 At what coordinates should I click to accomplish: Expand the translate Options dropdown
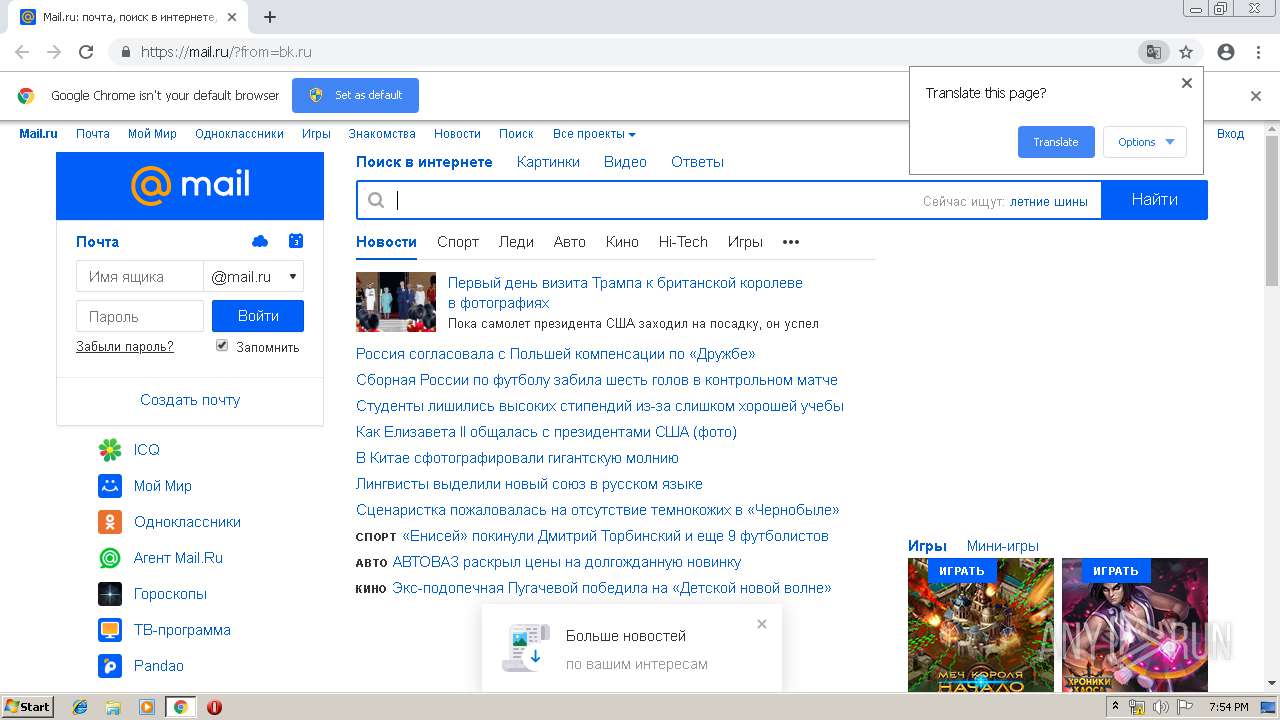coord(1145,142)
